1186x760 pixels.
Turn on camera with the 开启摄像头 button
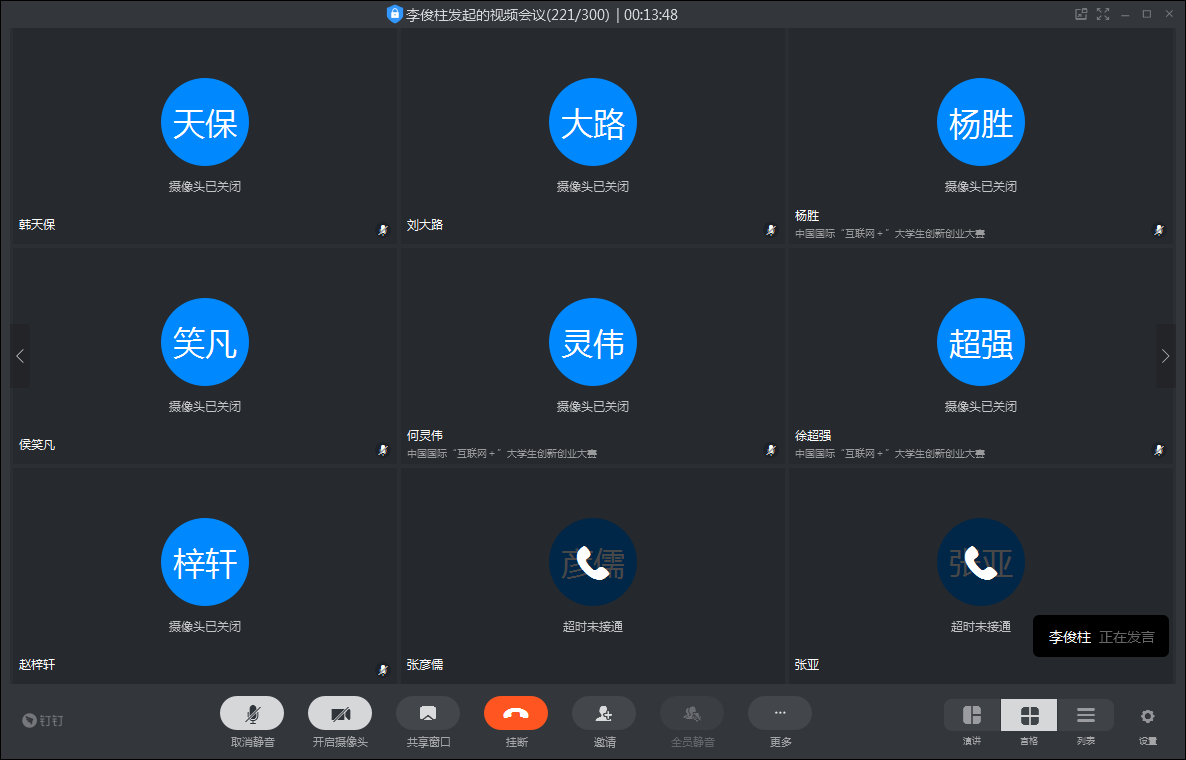pos(340,713)
